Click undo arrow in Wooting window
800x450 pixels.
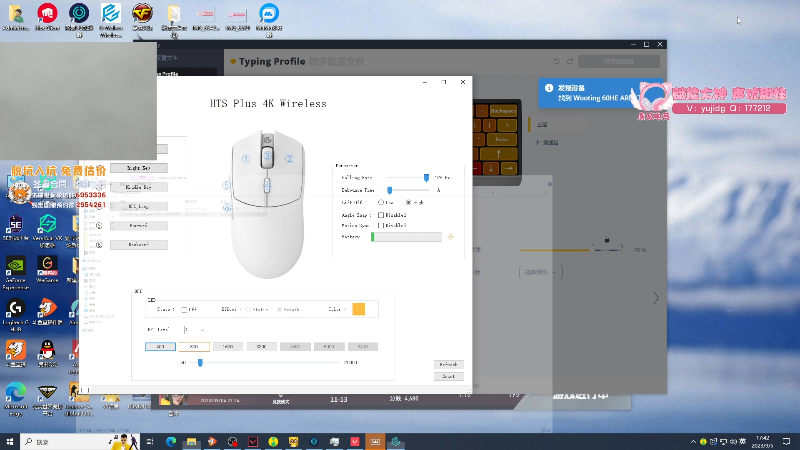556,61
